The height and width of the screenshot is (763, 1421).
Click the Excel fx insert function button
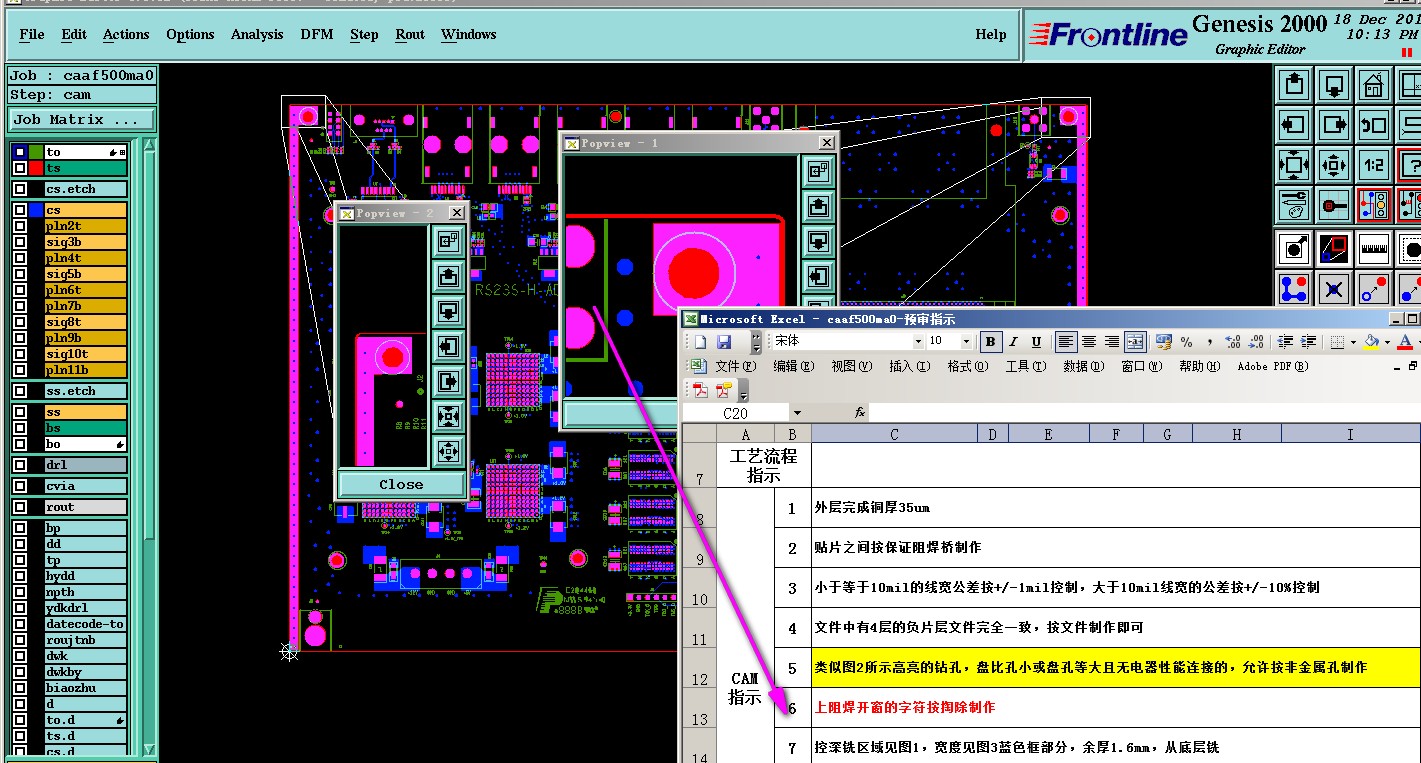coord(859,412)
